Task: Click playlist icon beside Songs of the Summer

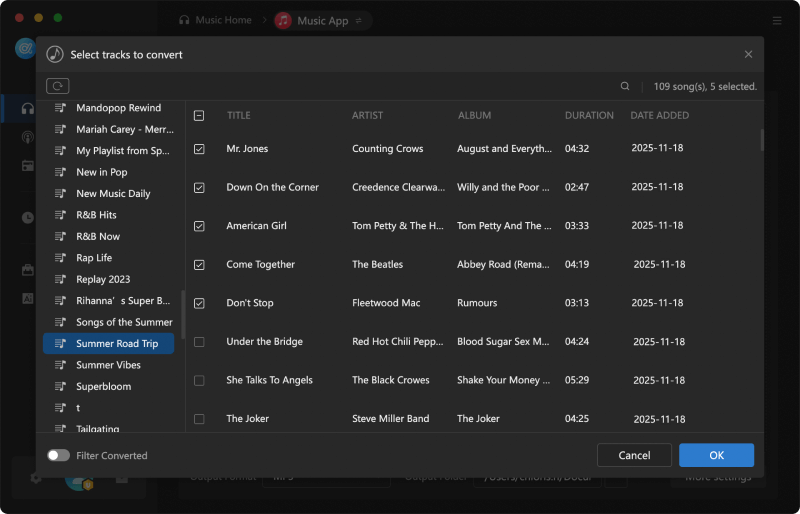Action: pyautogui.click(x=60, y=322)
